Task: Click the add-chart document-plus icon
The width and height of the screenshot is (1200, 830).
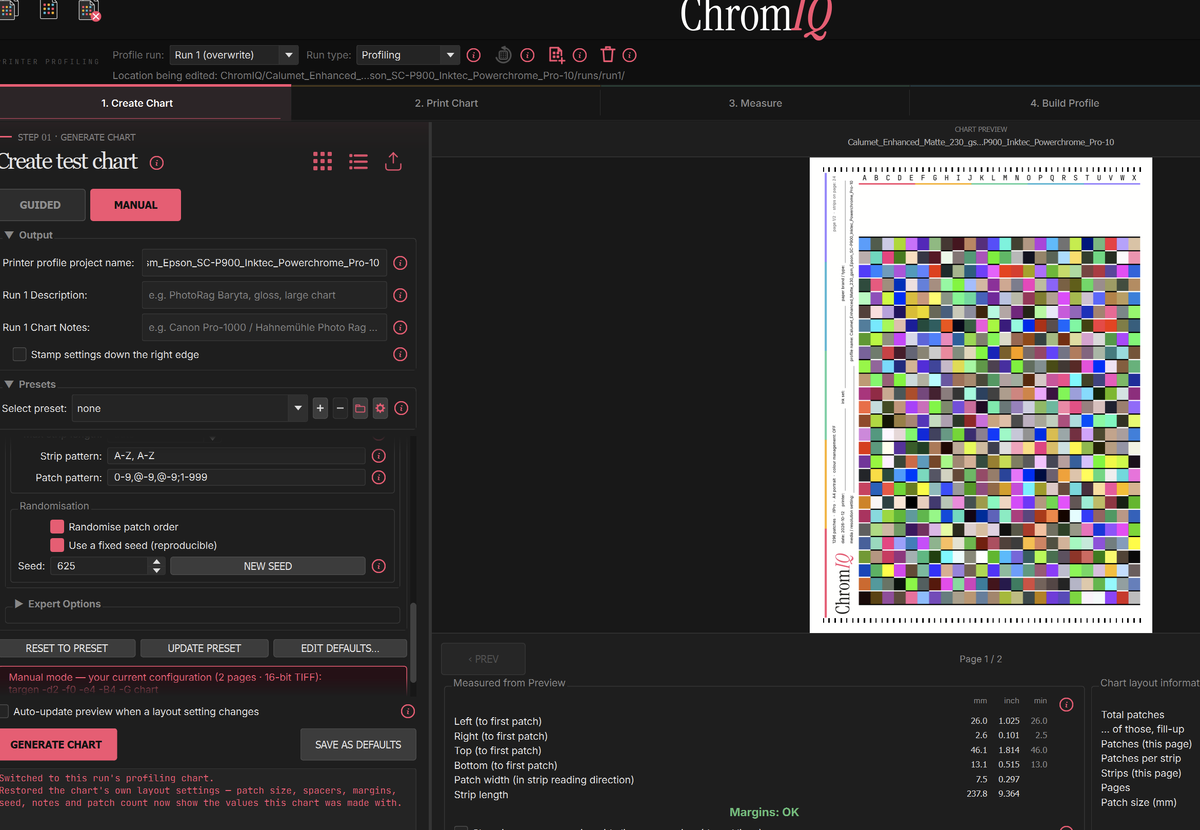Action: [x=556, y=55]
